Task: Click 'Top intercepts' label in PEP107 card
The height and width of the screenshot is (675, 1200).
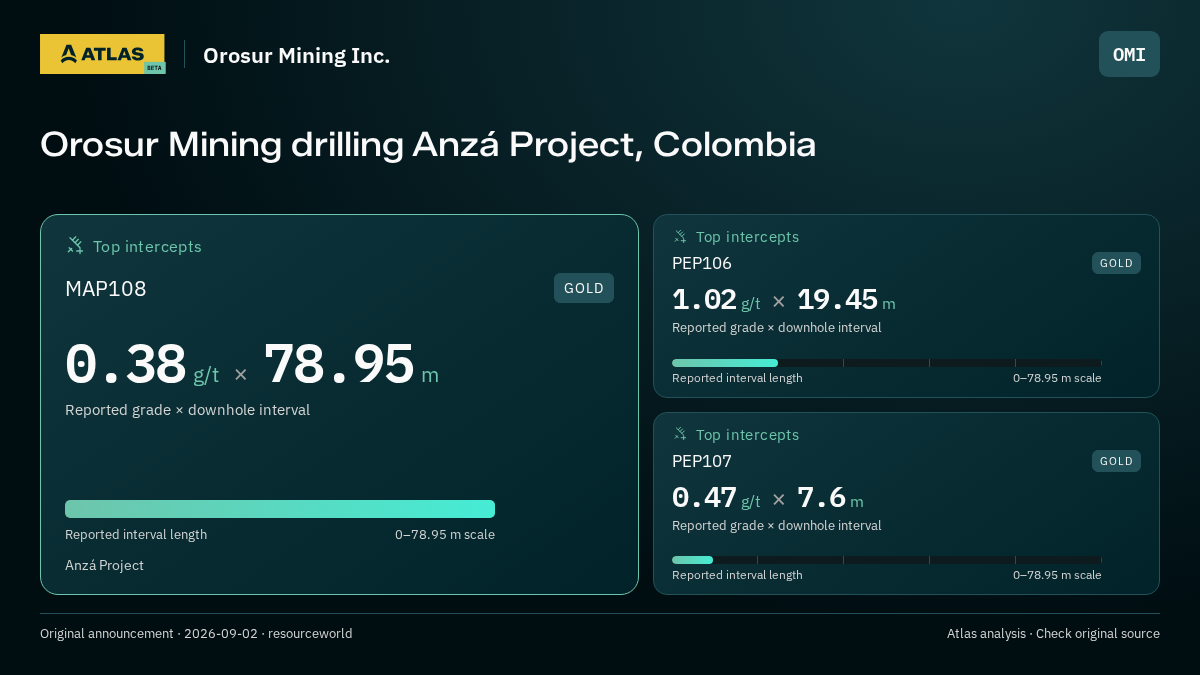Action: [748, 435]
